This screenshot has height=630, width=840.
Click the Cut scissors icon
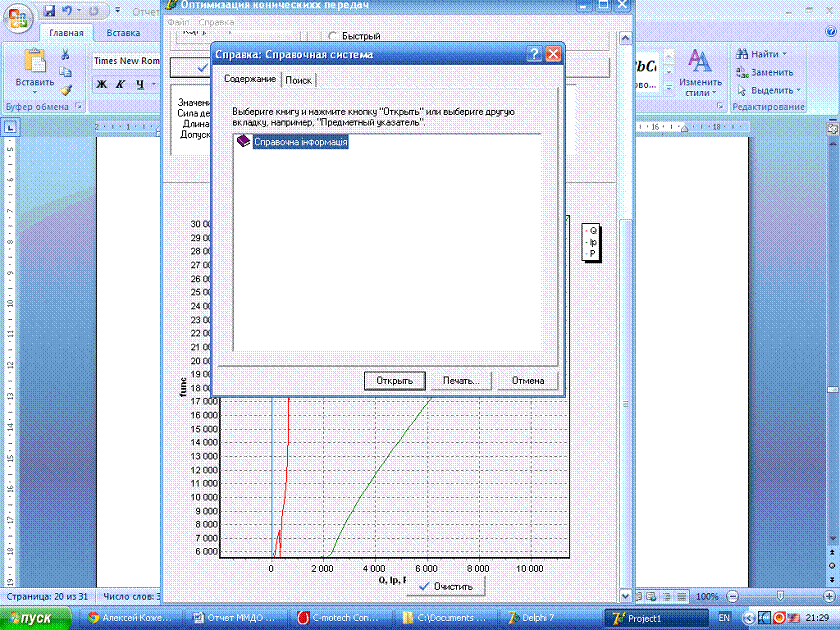(66, 55)
